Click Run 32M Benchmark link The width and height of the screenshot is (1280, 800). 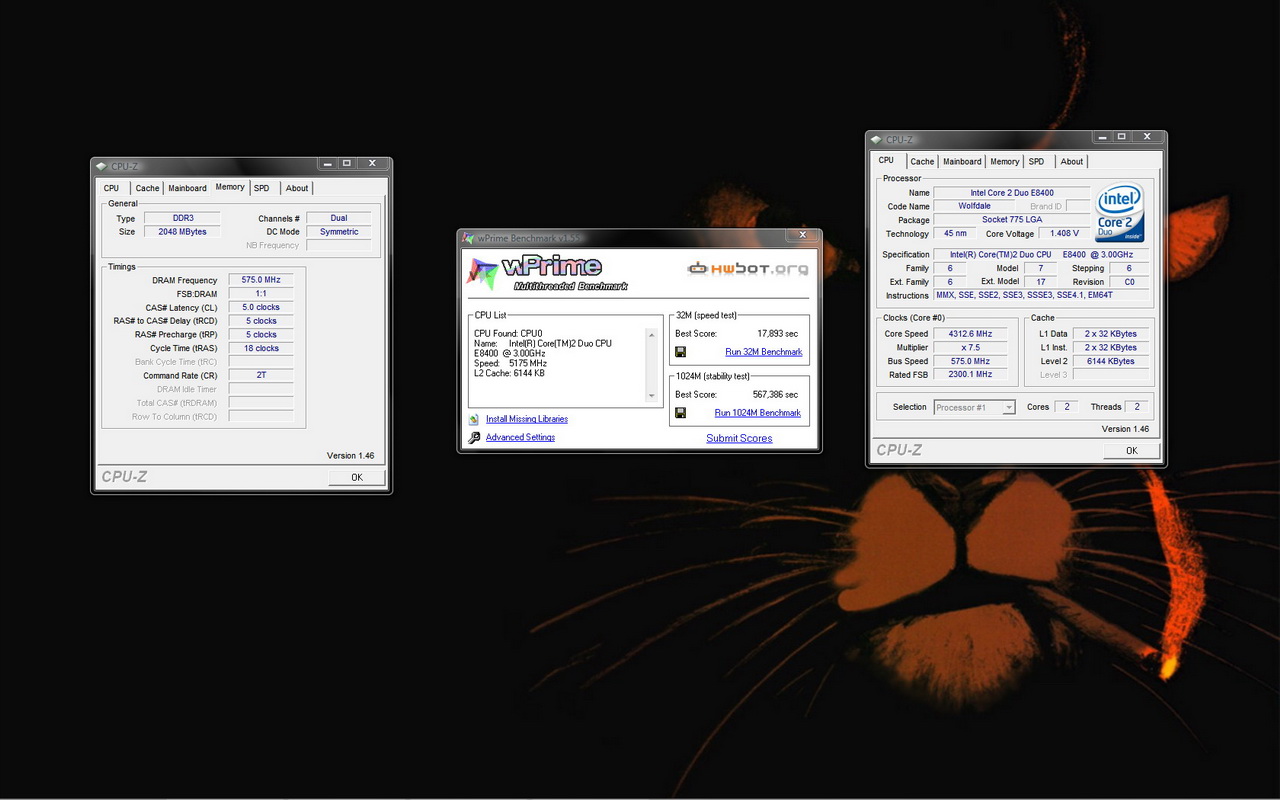763,352
